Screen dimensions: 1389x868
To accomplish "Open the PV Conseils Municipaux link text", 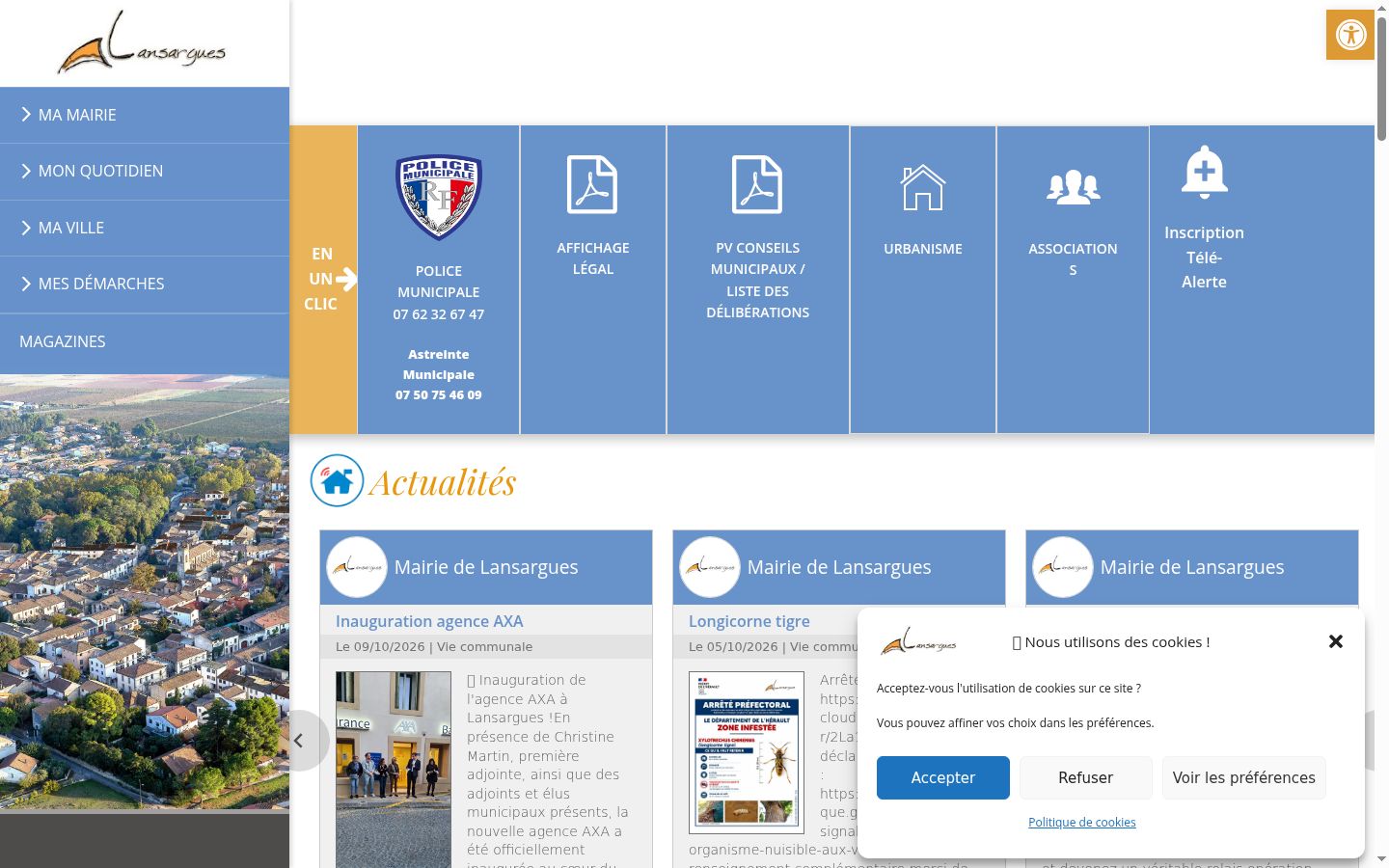I will [758, 280].
